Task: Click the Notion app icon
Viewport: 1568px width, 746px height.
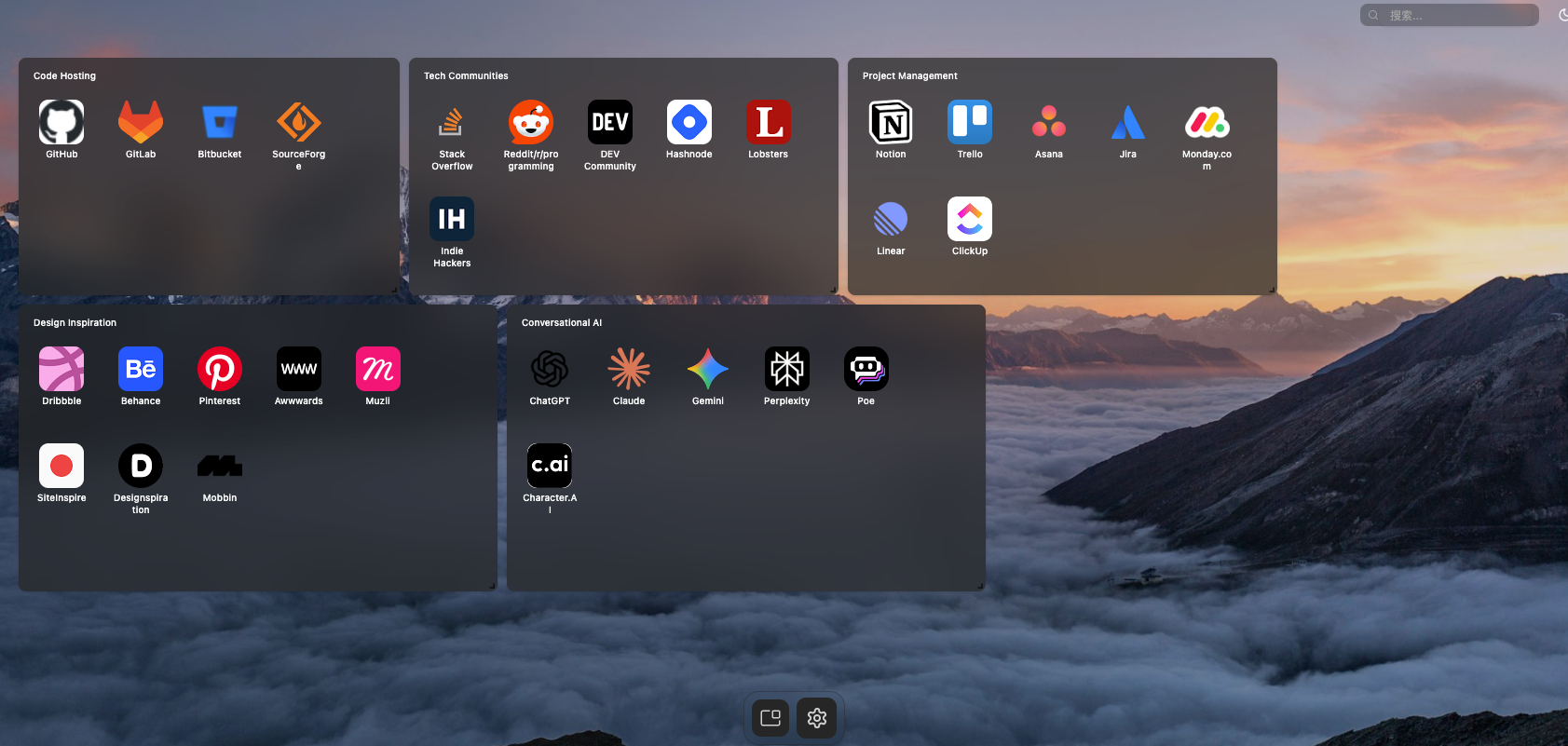Action: pyautogui.click(x=891, y=122)
